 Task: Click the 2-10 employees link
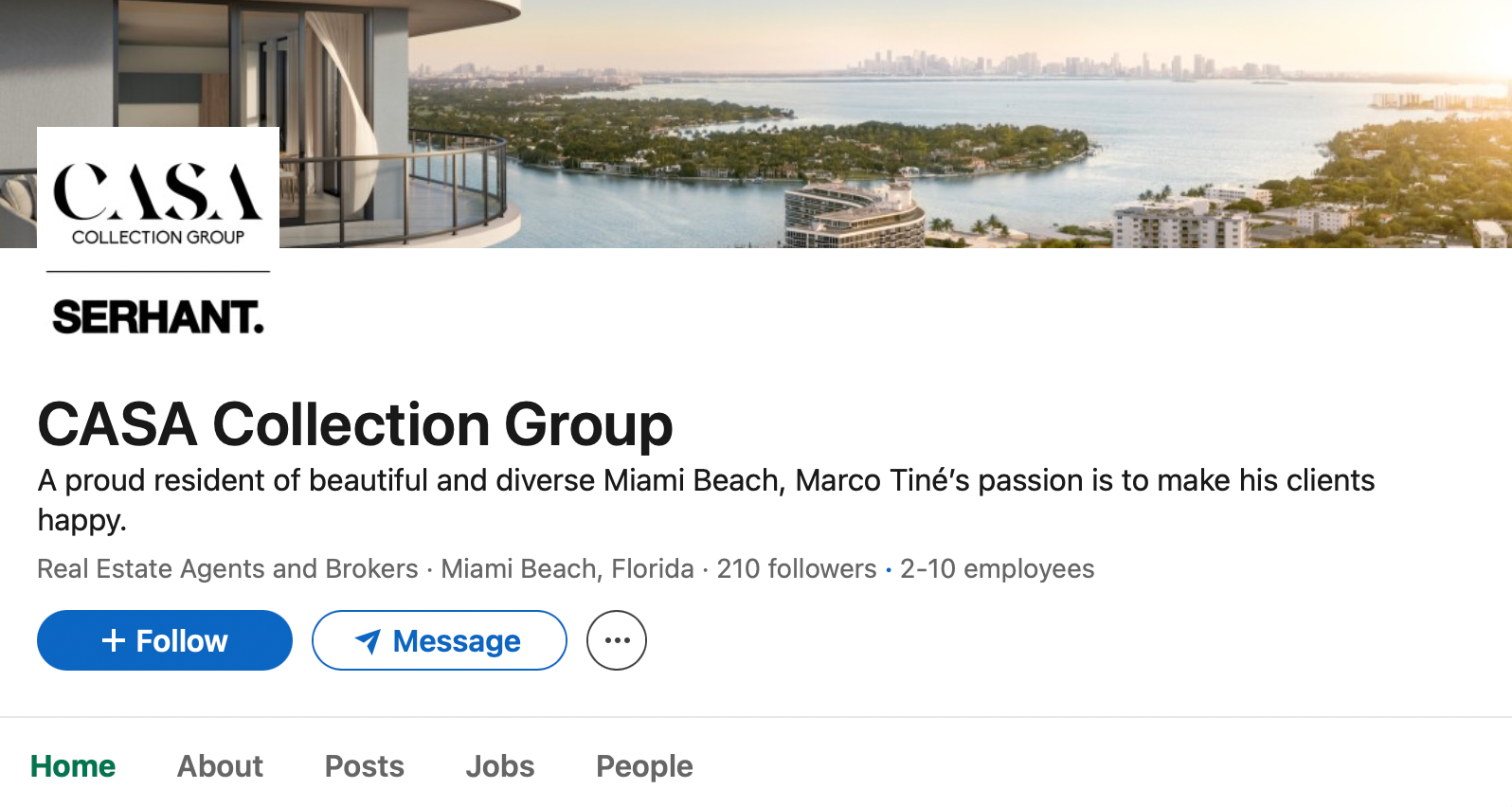(x=997, y=569)
